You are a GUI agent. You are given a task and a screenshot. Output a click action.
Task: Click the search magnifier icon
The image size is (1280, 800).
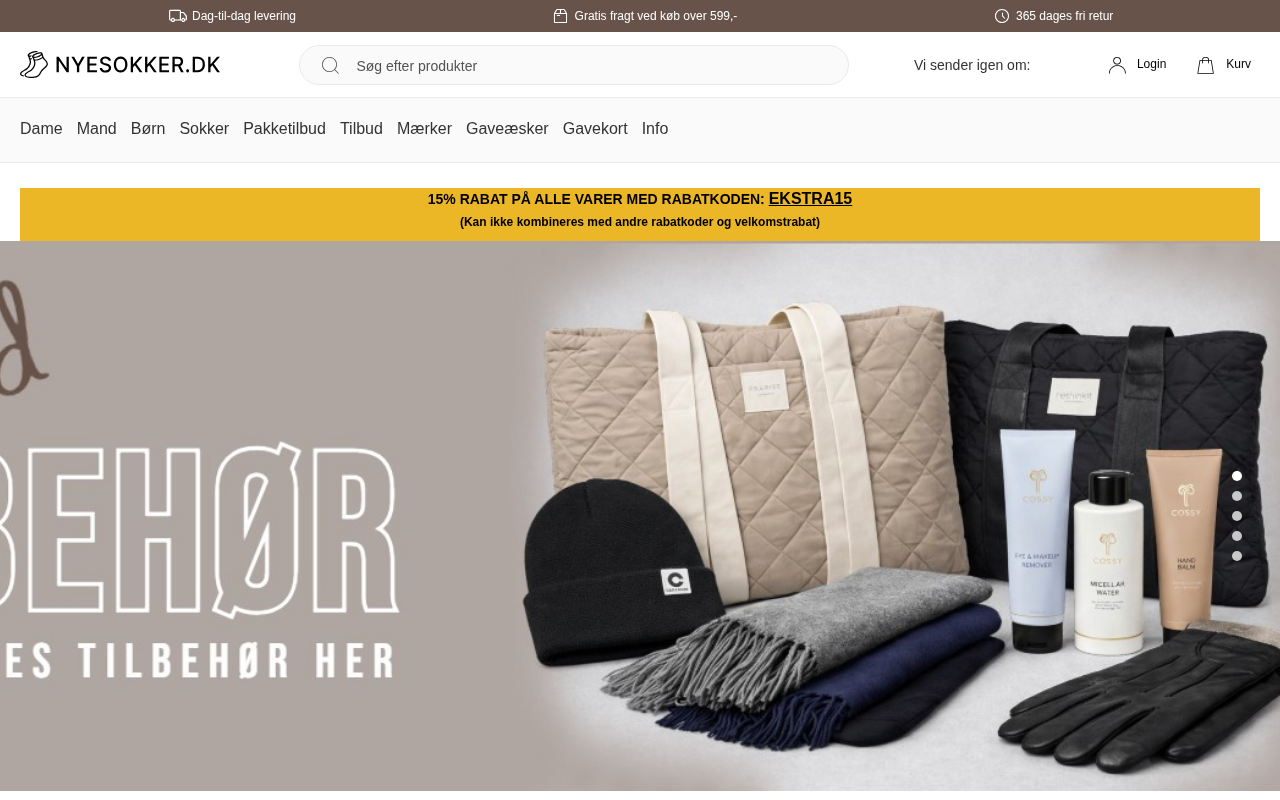[330, 66]
